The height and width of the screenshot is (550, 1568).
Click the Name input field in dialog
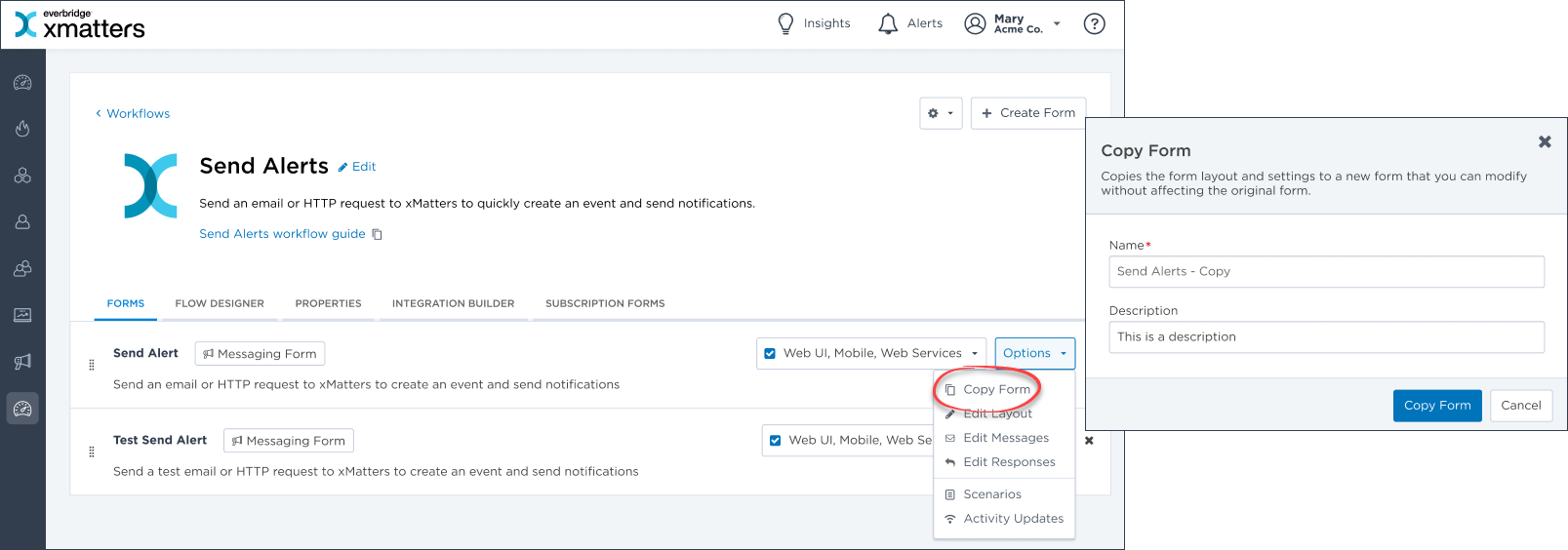1326,271
